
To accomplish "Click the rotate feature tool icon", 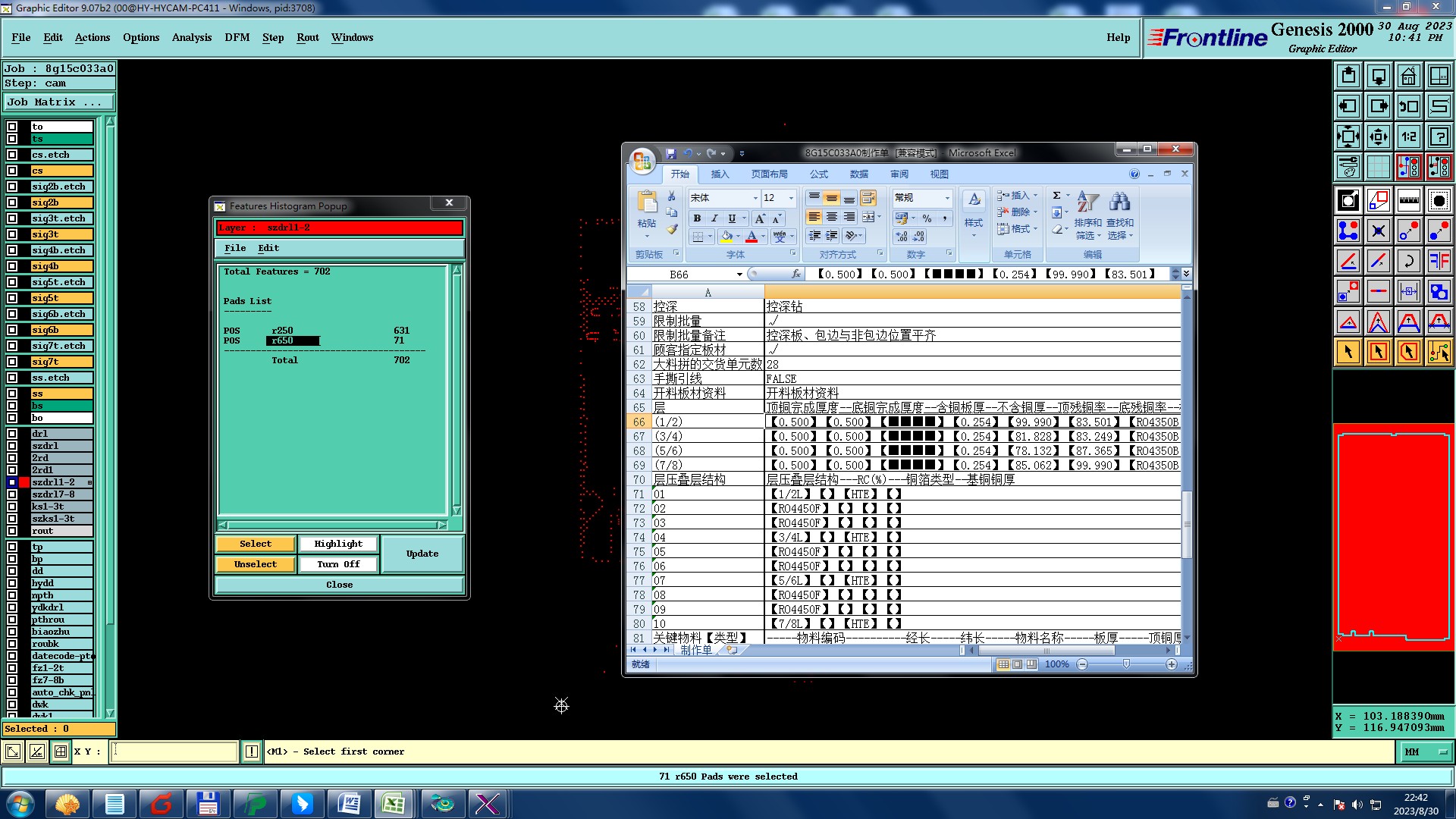I will click(x=1408, y=261).
